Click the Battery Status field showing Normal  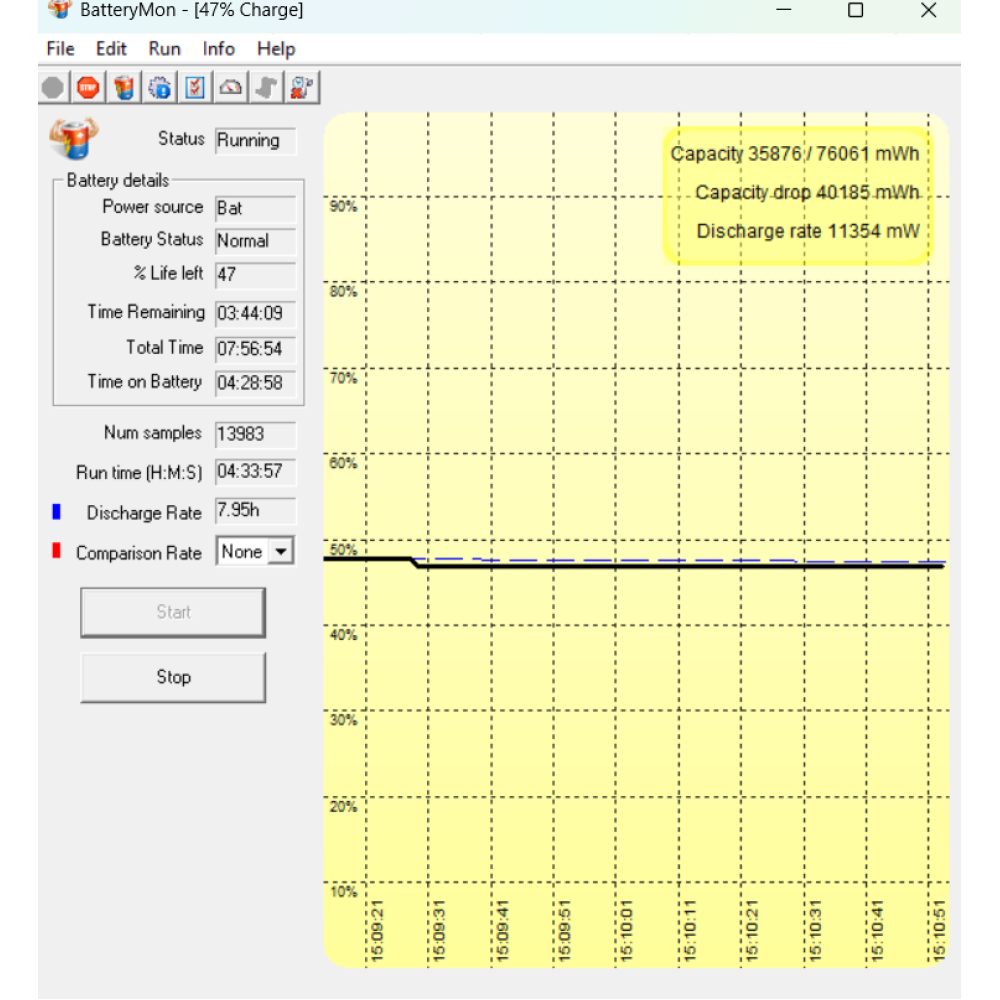click(x=255, y=241)
